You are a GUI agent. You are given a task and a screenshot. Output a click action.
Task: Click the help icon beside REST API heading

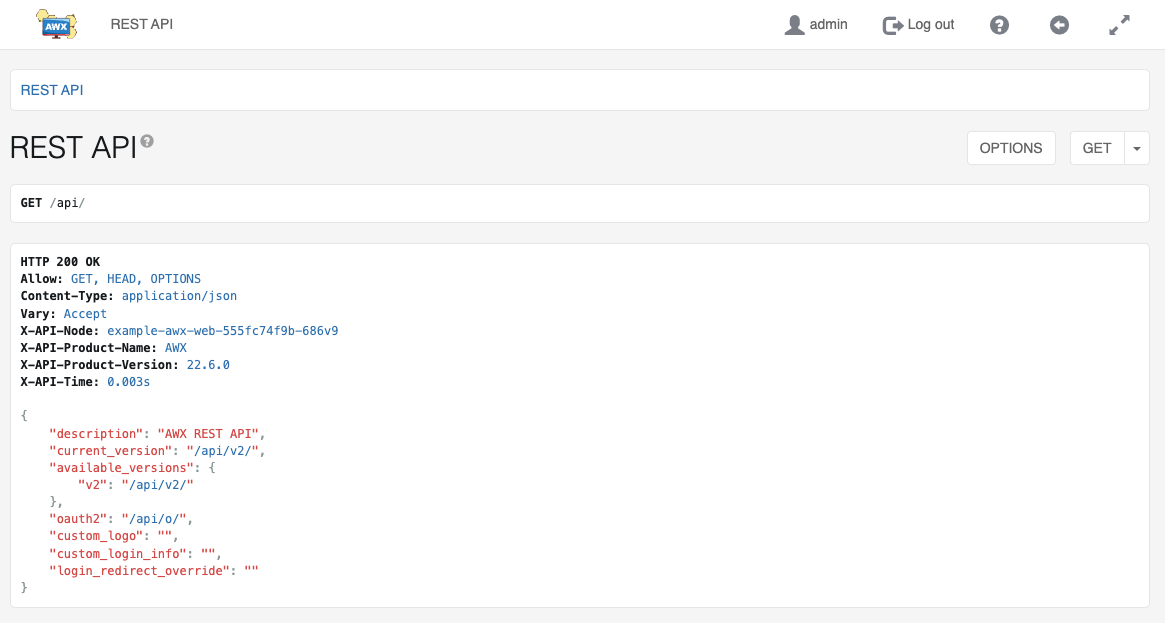(x=147, y=142)
